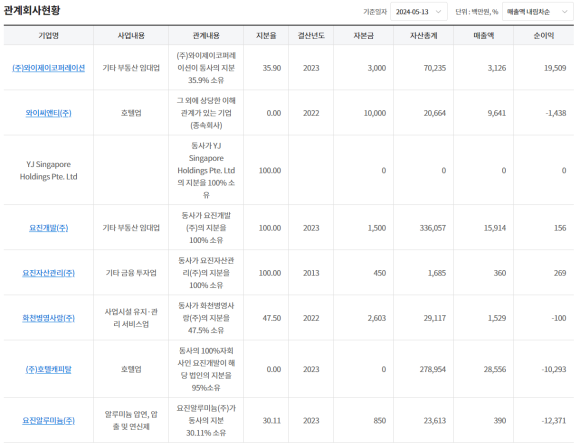Click the 850 capital value
The width and height of the screenshot is (580, 448).
tap(380, 421)
